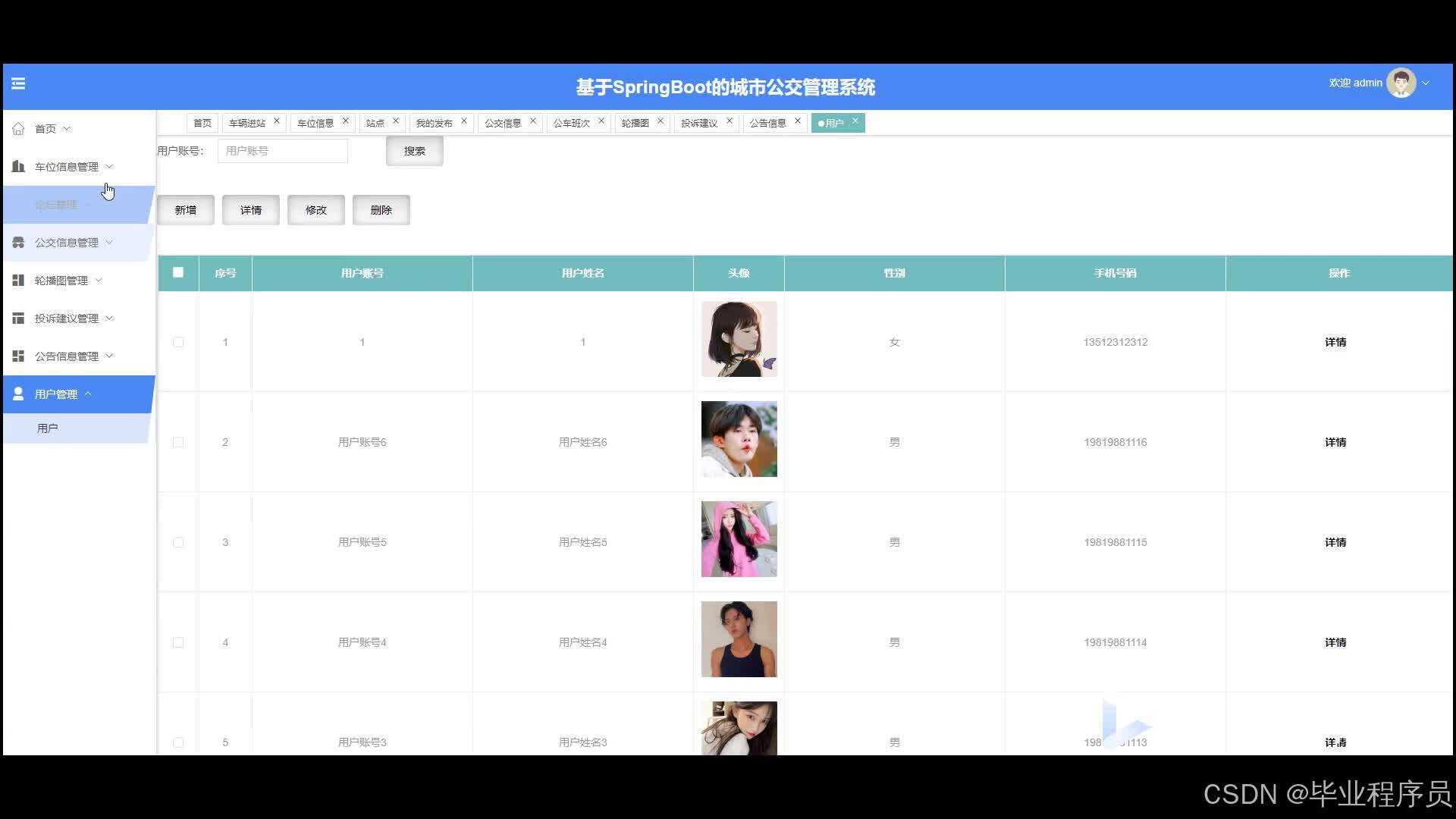Click the home icon in sidebar

(x=18, y=129)
